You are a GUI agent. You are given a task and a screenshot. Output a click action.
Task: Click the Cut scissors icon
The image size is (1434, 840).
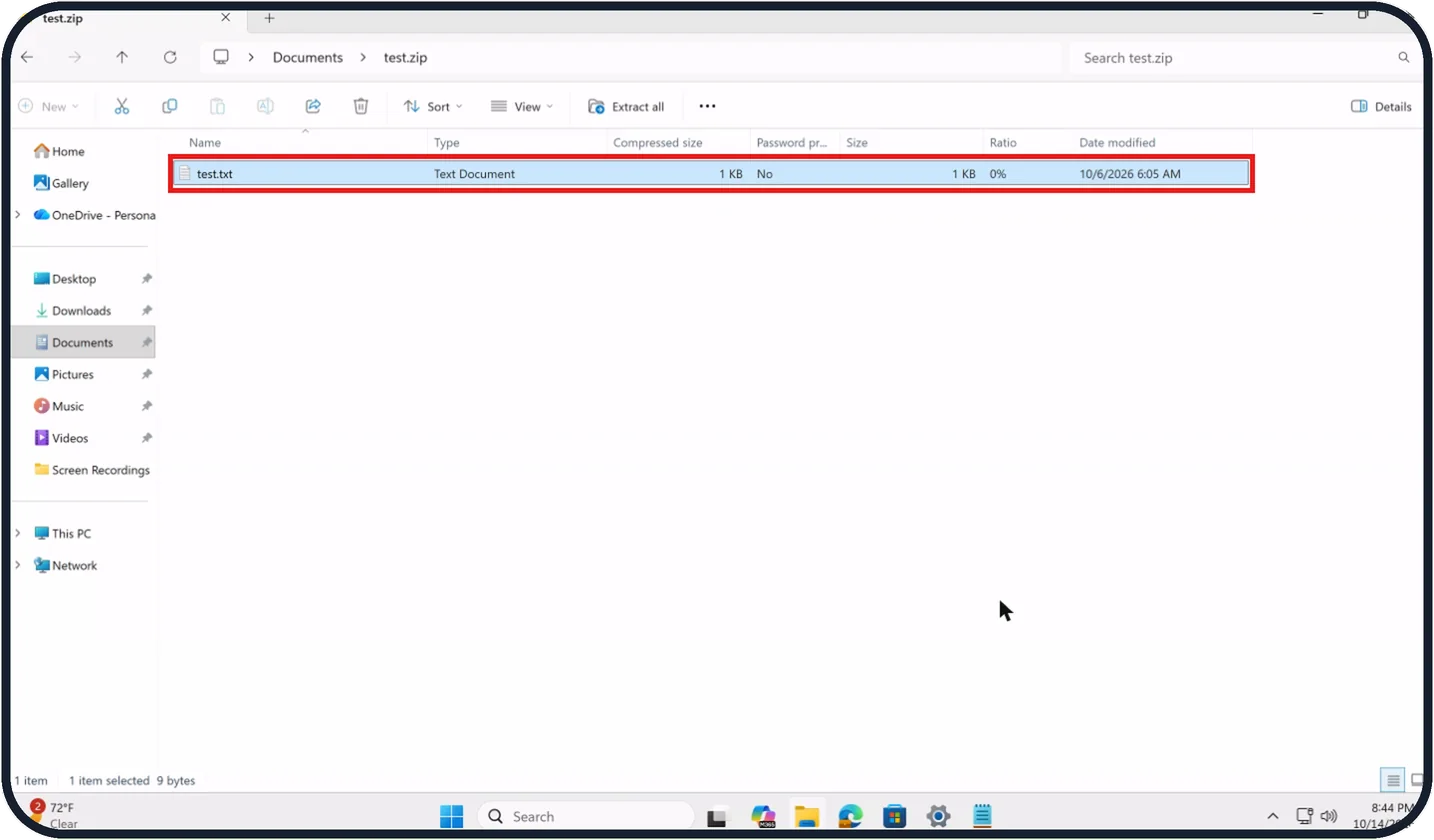pos(122,106)
